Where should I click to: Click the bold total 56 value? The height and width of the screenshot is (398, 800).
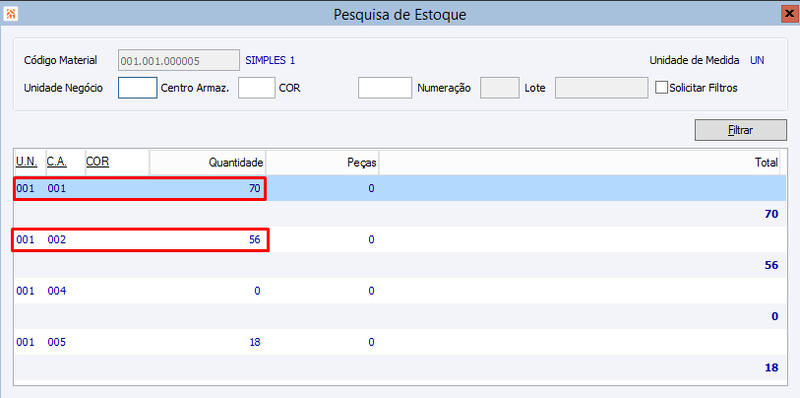click(771, 265)
